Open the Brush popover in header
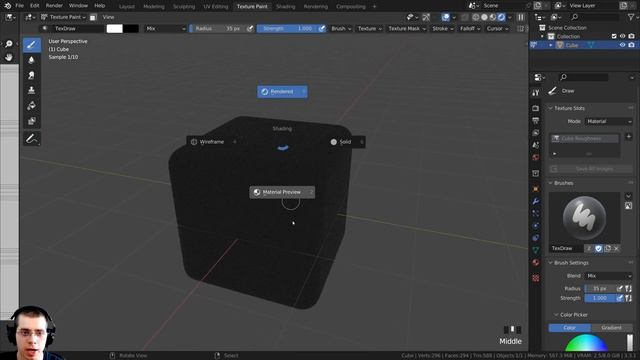Viewport: 640px width, 360px height. [341, 29]
